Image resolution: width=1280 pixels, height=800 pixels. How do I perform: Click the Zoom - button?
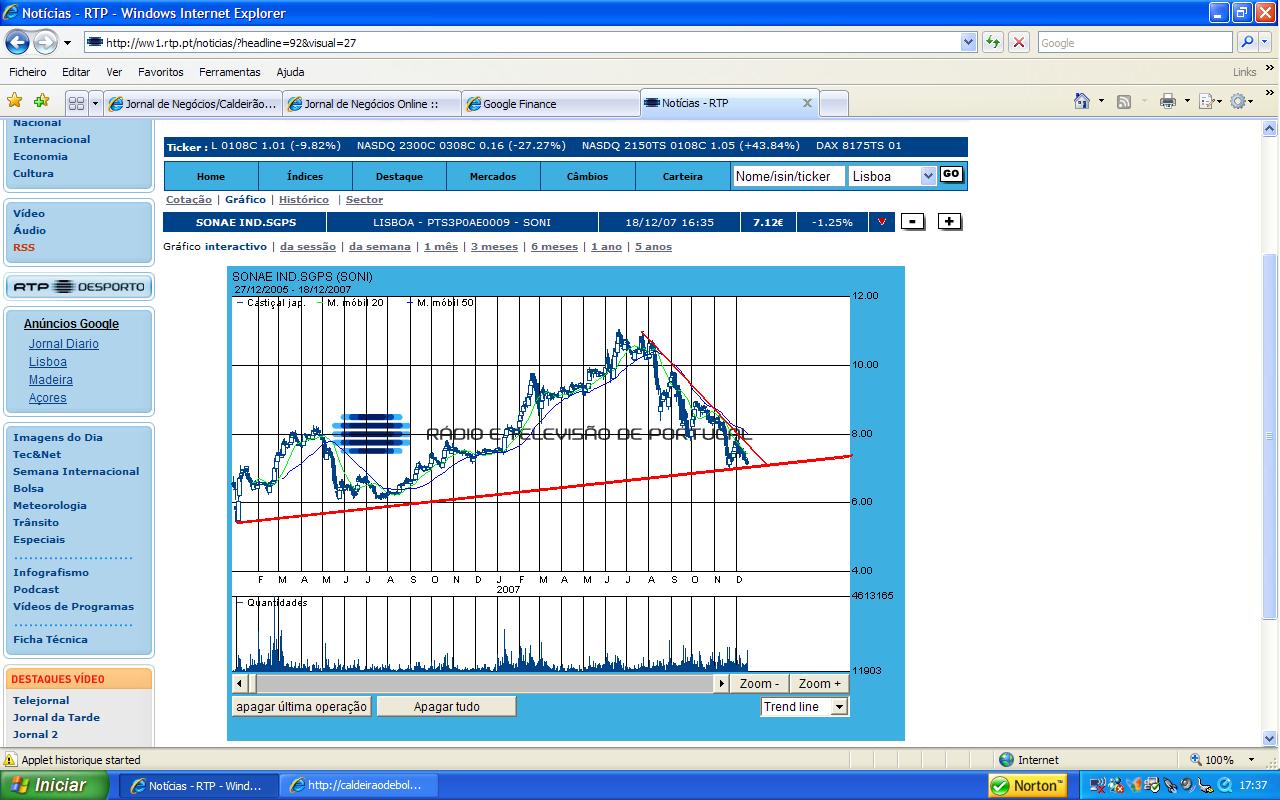click(760, 684)
